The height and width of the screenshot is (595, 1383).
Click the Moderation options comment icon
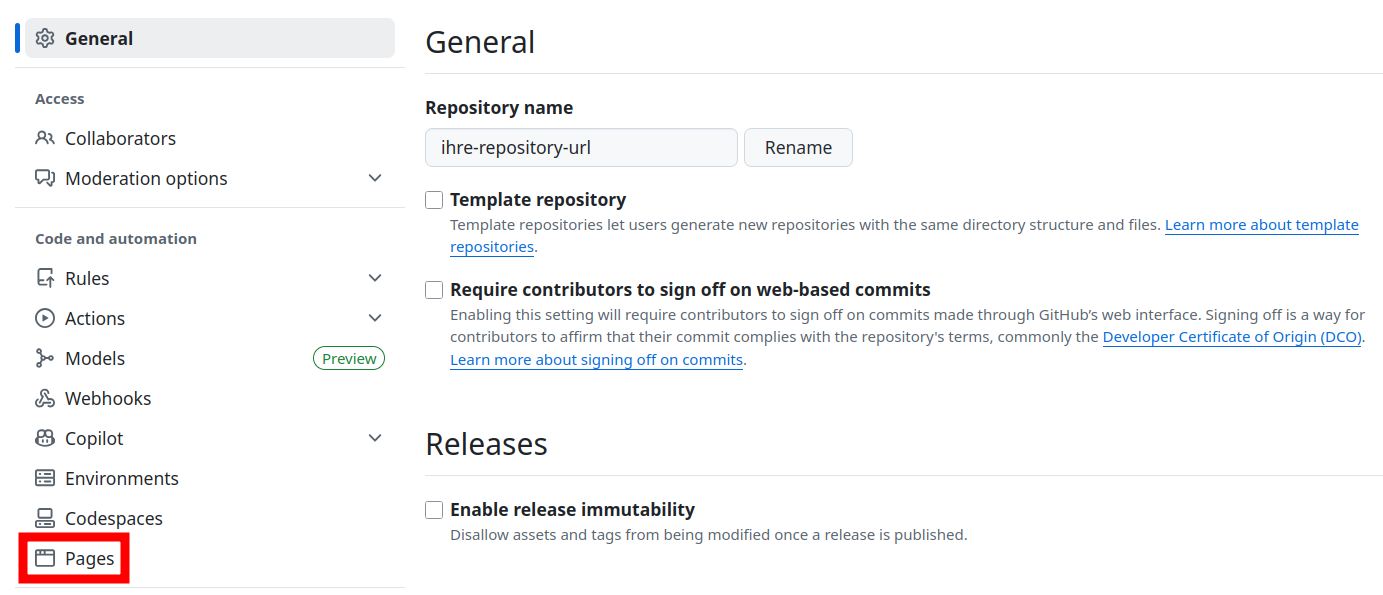(x=44, y=178)
